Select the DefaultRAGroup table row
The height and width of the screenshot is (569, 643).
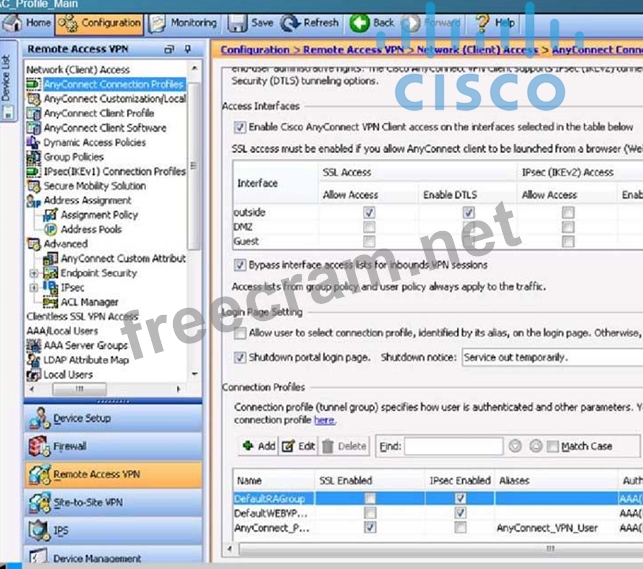click(x=270, y=497)
